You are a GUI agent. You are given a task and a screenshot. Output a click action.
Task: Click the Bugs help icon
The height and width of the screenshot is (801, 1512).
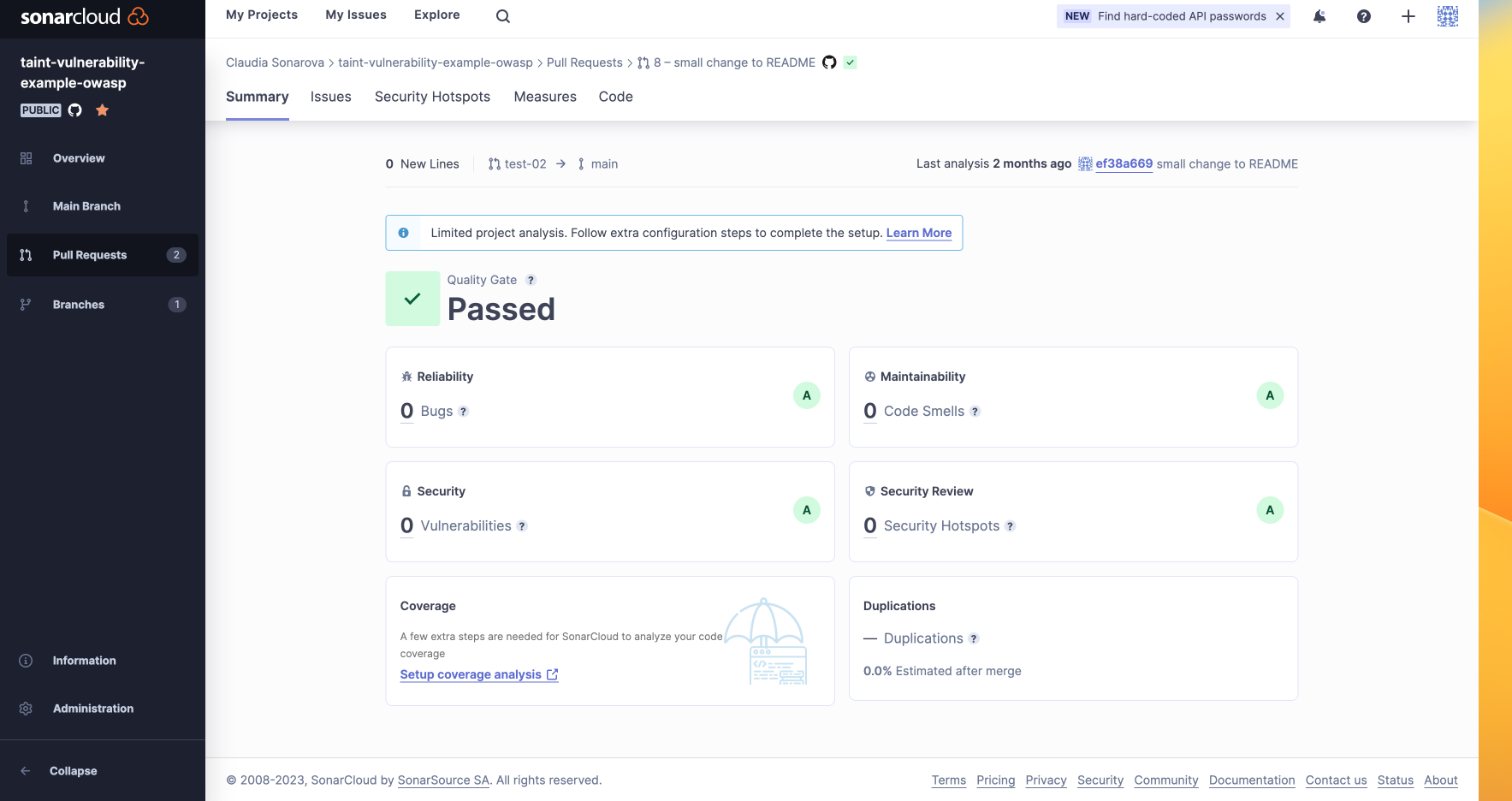[x=463, y=412]
